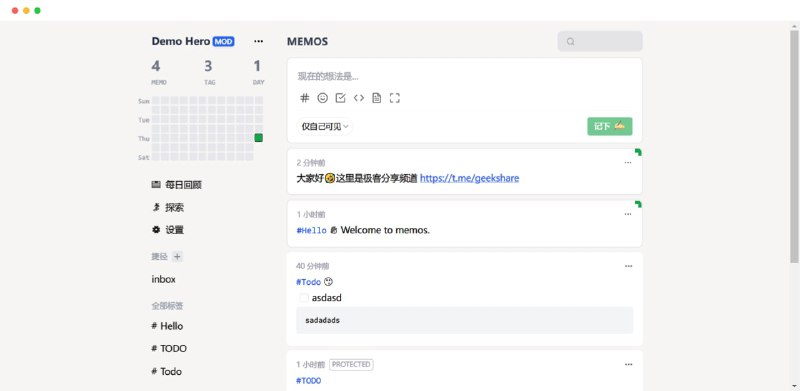This screenshot has width=800, height=391.
Task: Attach a file using the document icon
Action: click(377, 98)
